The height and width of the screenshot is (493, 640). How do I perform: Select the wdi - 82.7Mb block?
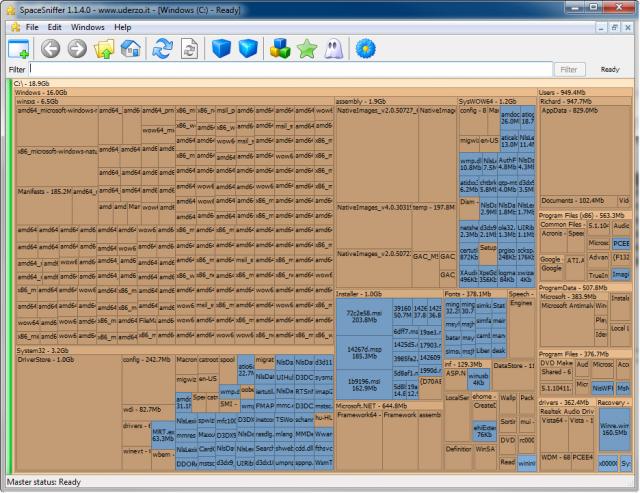tap(148, 413)
